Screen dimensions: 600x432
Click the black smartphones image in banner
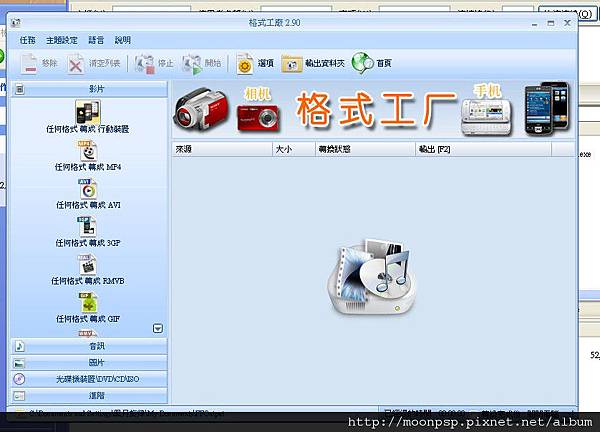547,108
